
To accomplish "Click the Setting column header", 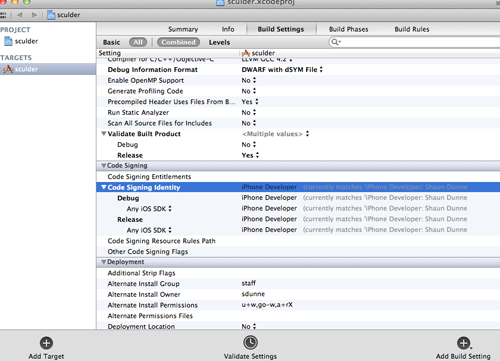I will (x=110, y=53).
